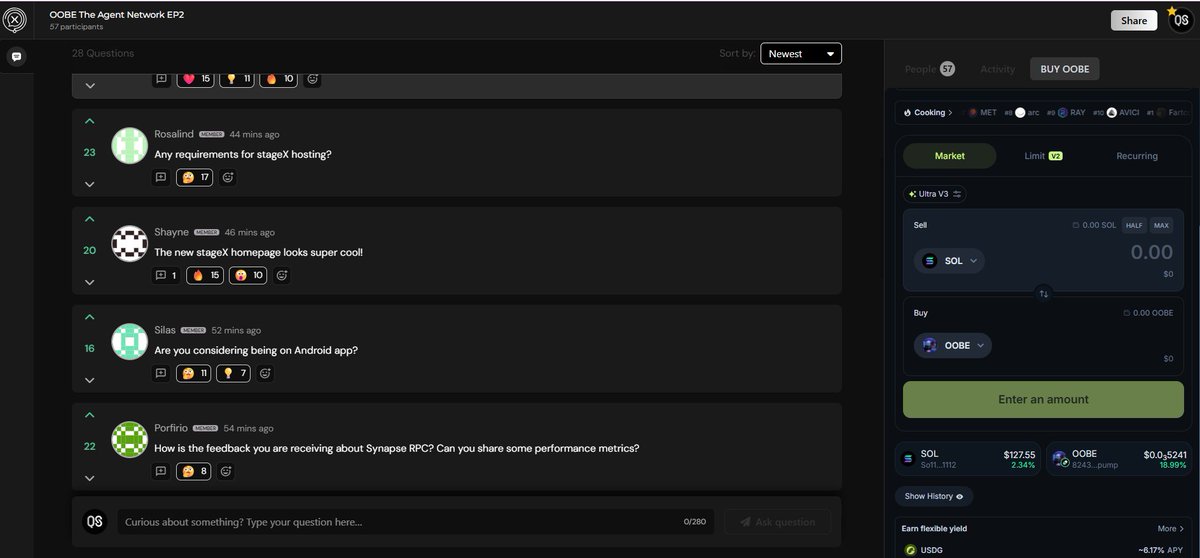Reply to Rosalind's question via comment icon
Viewport: 1200px width, 558px height.
pyautogui.click(x=161, y=177)
